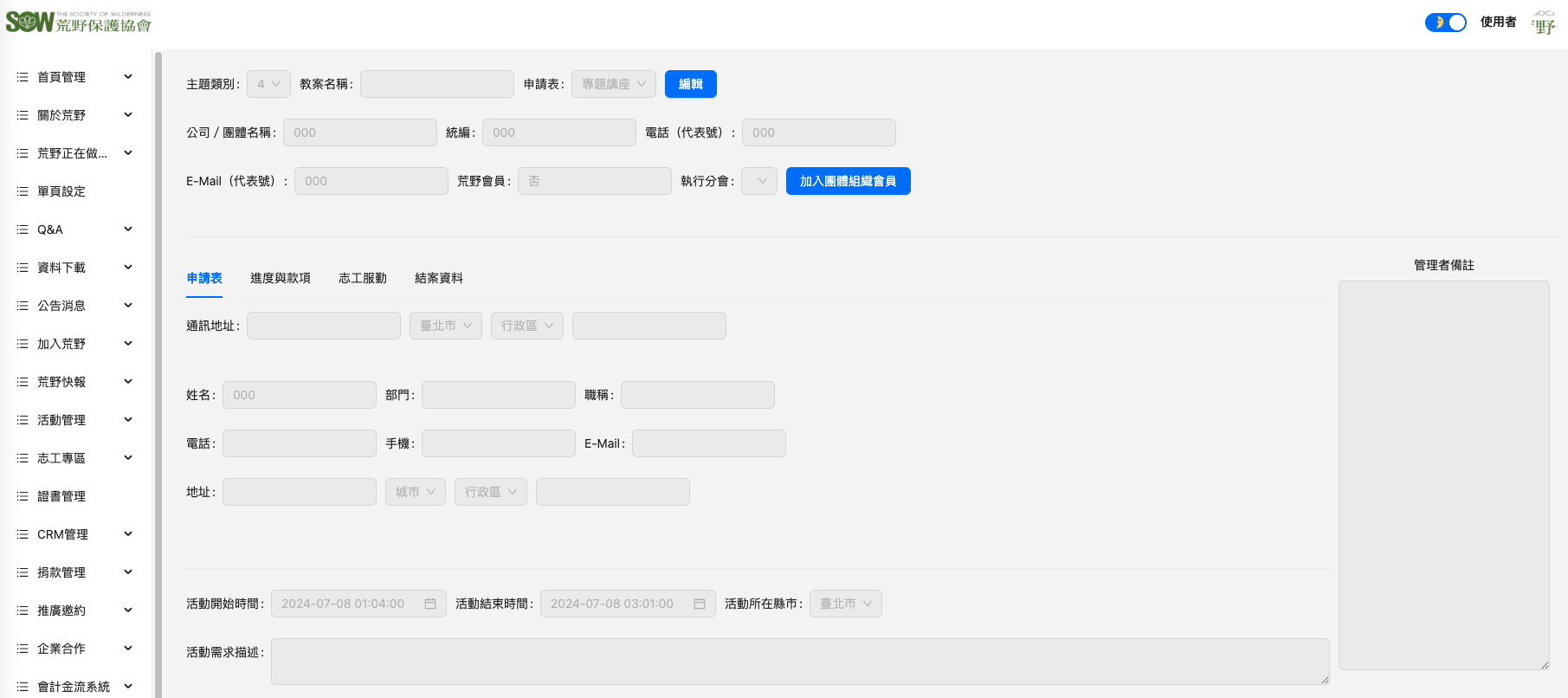Switch to the 結案資料 tab
This screenshot has width=1568, height=698.
(439, 278)
